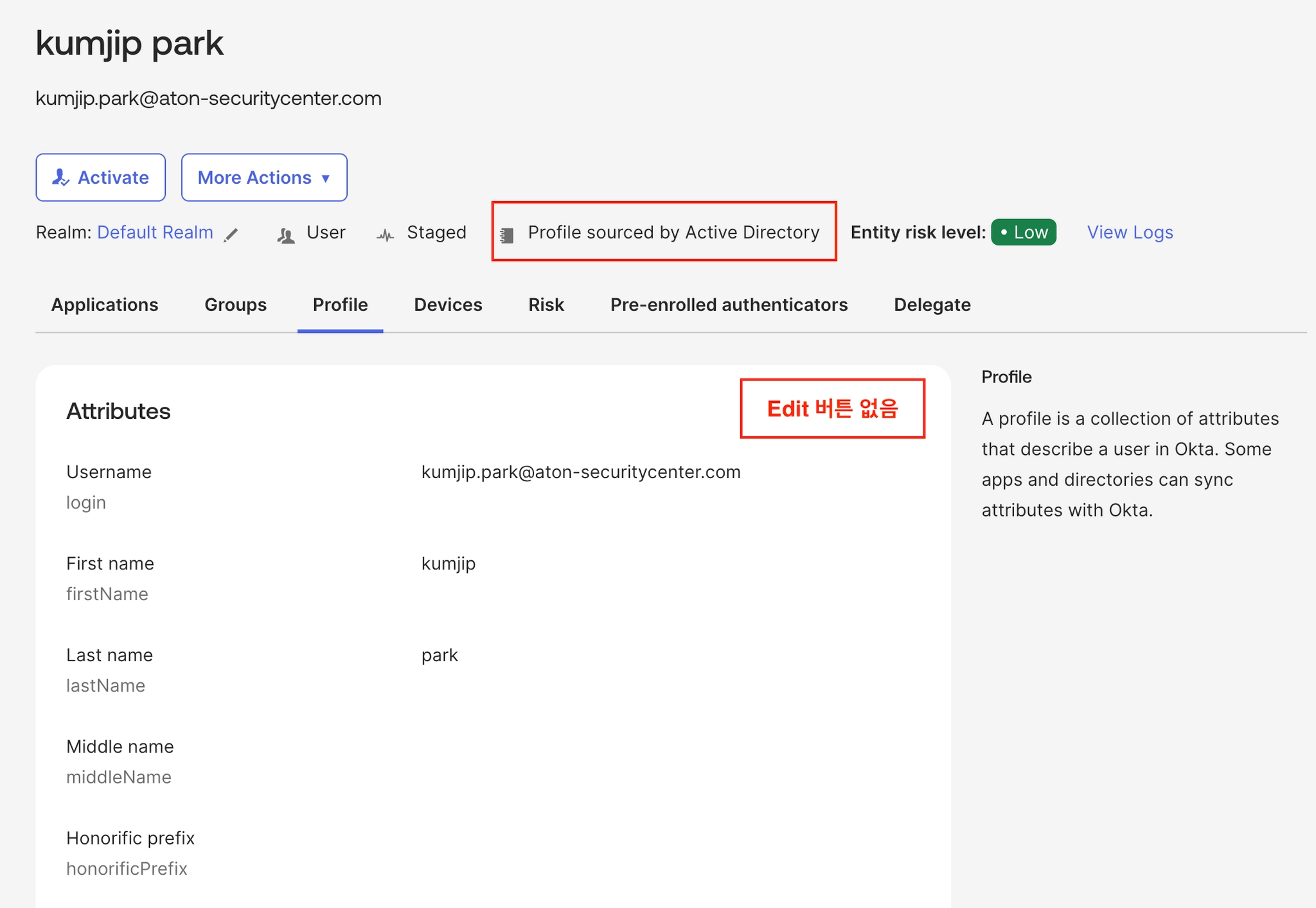Click the 'Profile sourced by Active Directory' text
1316x908 pixels.
click(673, 233)
